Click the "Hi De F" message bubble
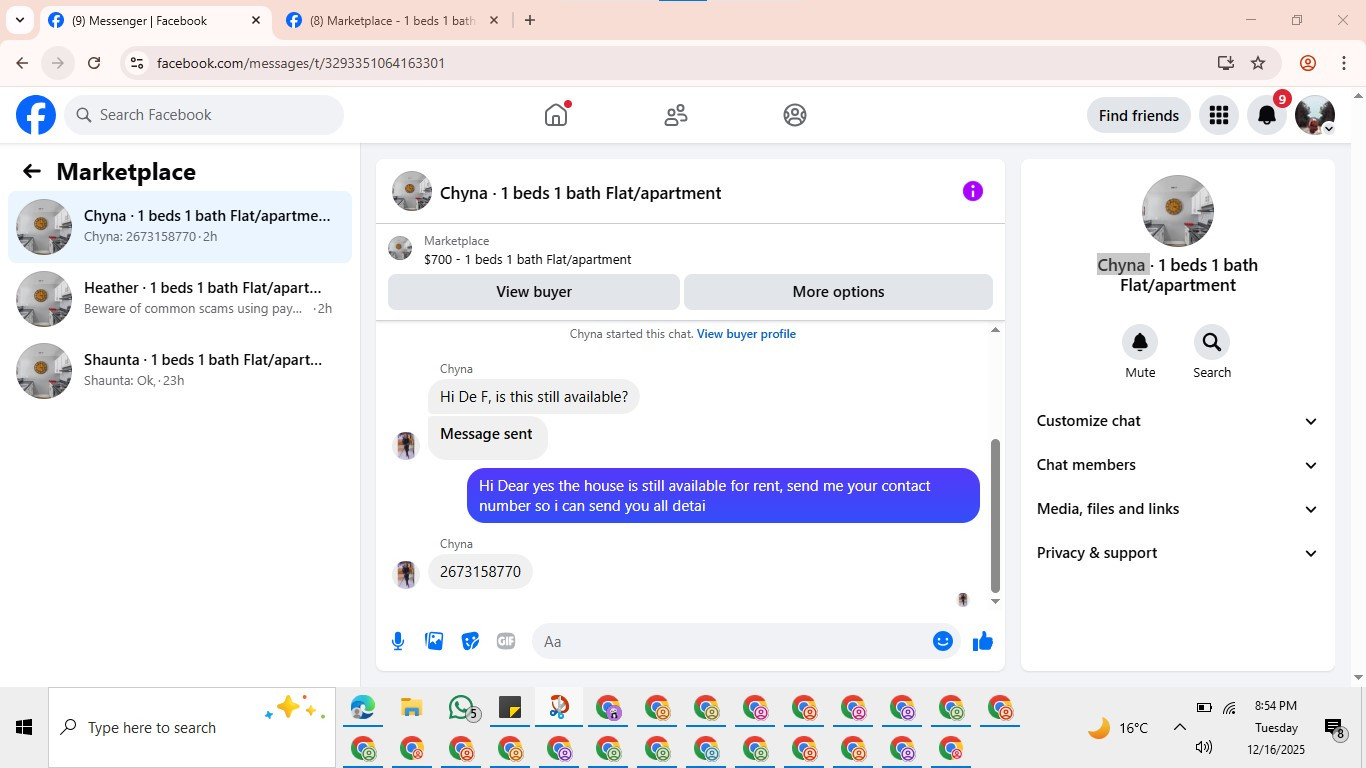The image size is (1366, 768). (534, 397)
